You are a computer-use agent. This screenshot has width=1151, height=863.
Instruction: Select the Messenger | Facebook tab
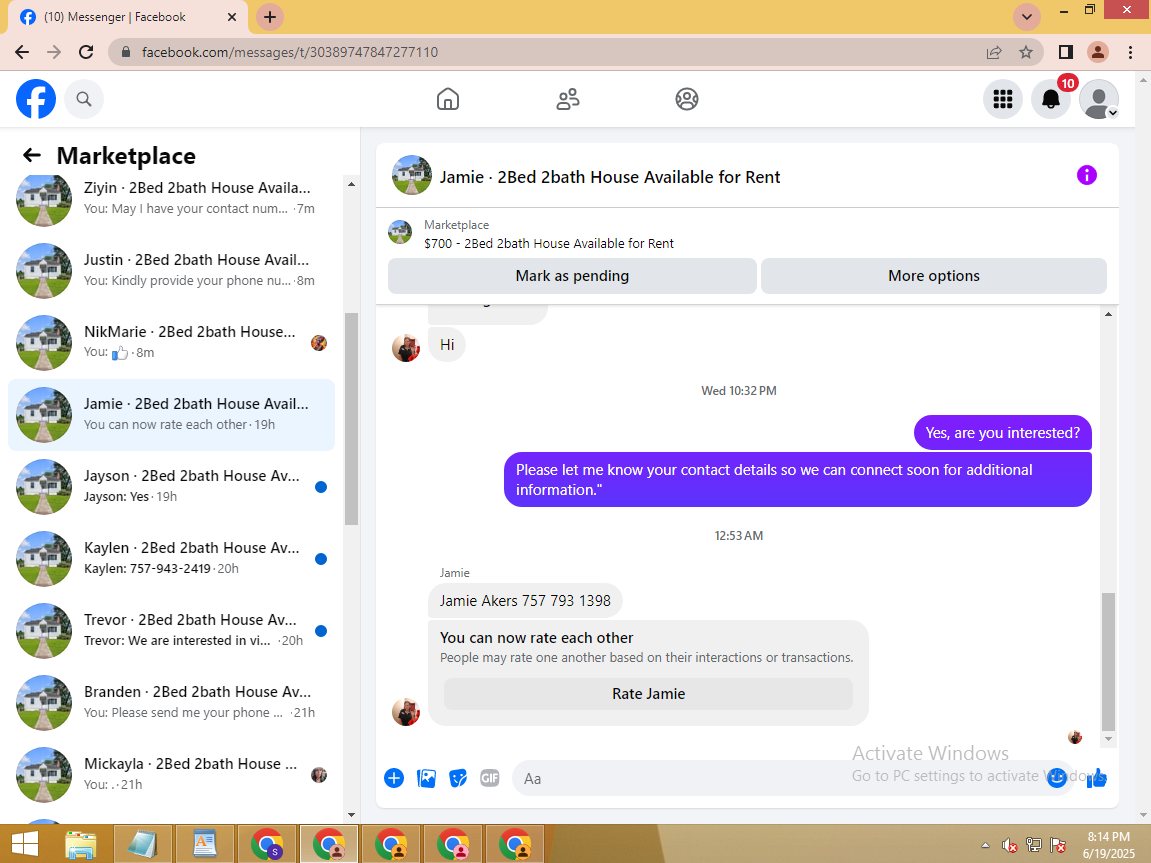click(x=128, y=17)
